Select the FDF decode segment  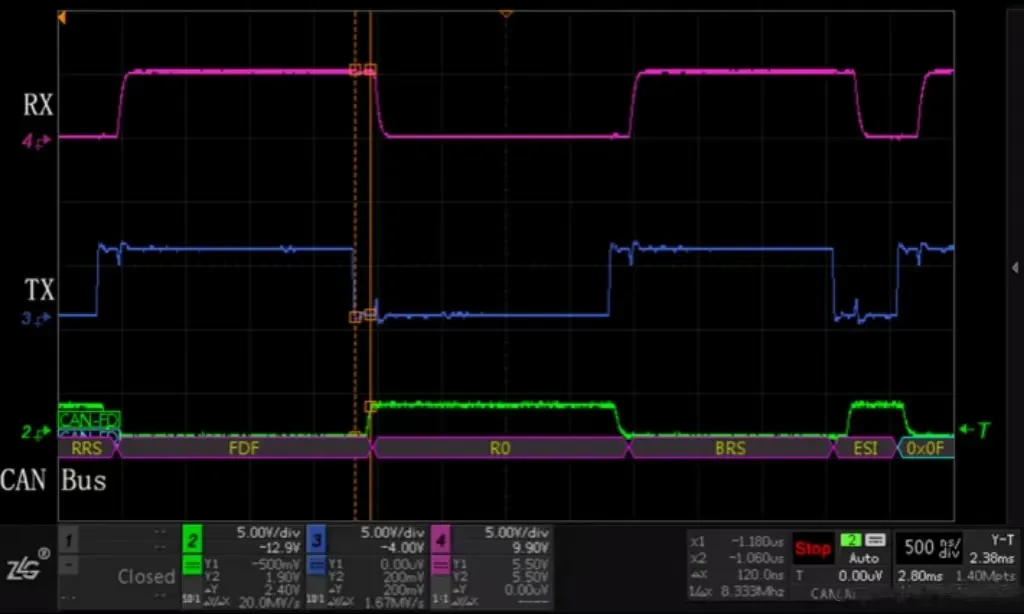pyautogui.click(x=244, y=448)
